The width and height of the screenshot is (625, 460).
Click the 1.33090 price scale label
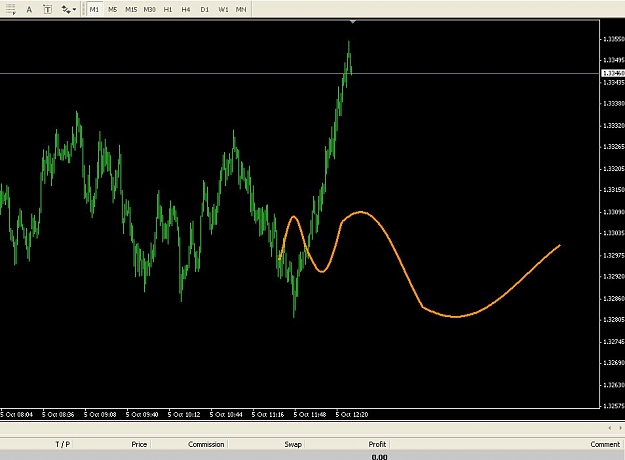click(613, 212)
